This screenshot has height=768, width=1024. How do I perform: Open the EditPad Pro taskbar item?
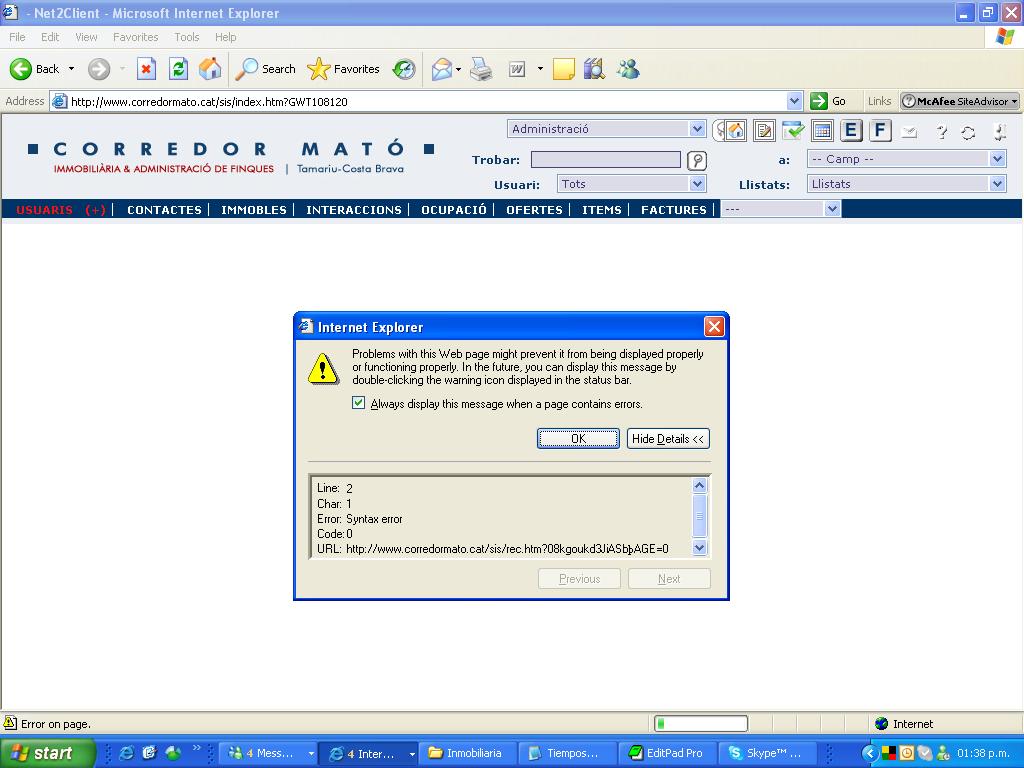tap(666, 753)
